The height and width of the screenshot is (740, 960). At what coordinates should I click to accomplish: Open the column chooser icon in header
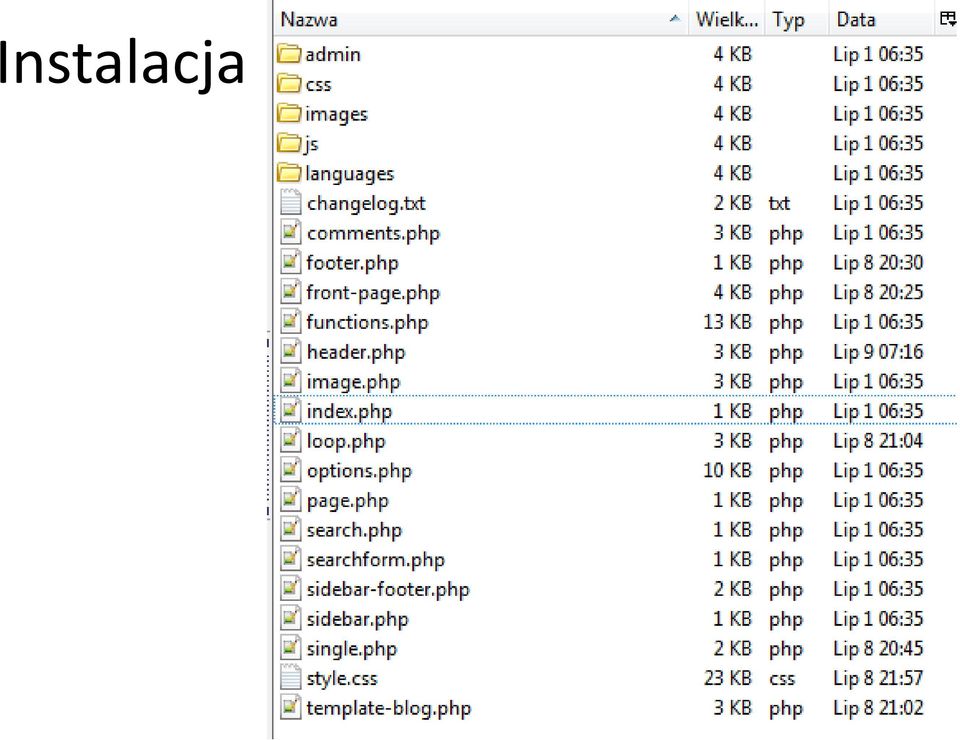(x=947, y=20)
